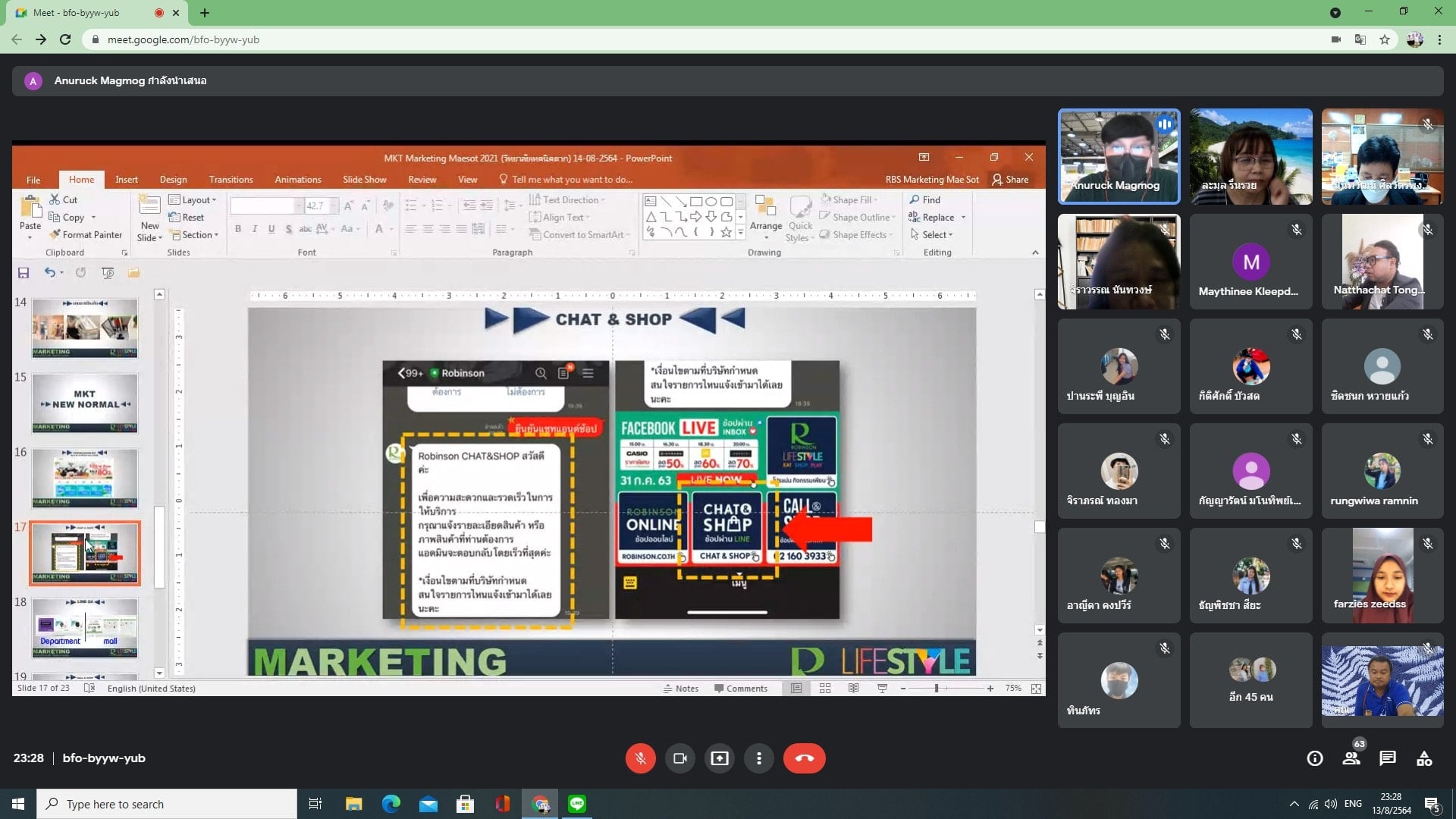This screenshot has height=819, width=1456.
Task: Open the Animations ribbon tab
Action: click(298, 180)
